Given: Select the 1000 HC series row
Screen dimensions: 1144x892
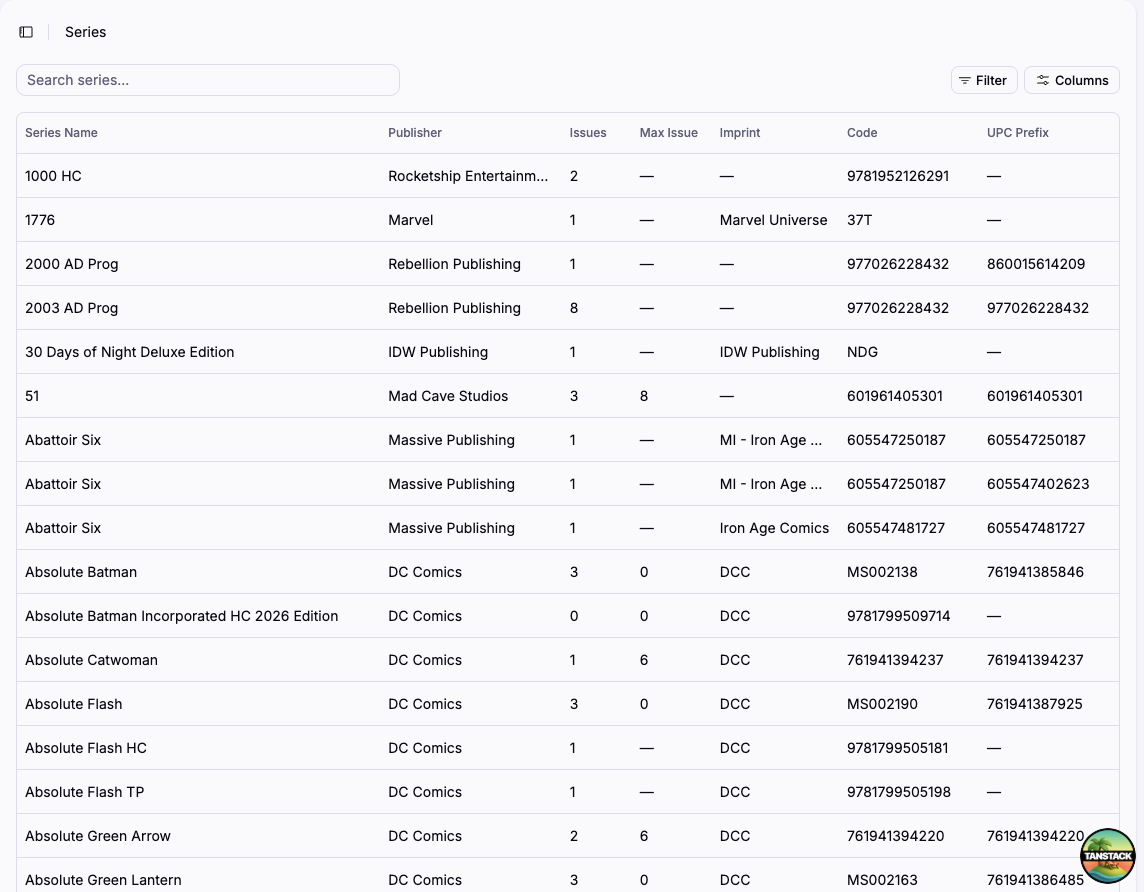Looking at the screenshot, I should (x=568, y=176).
